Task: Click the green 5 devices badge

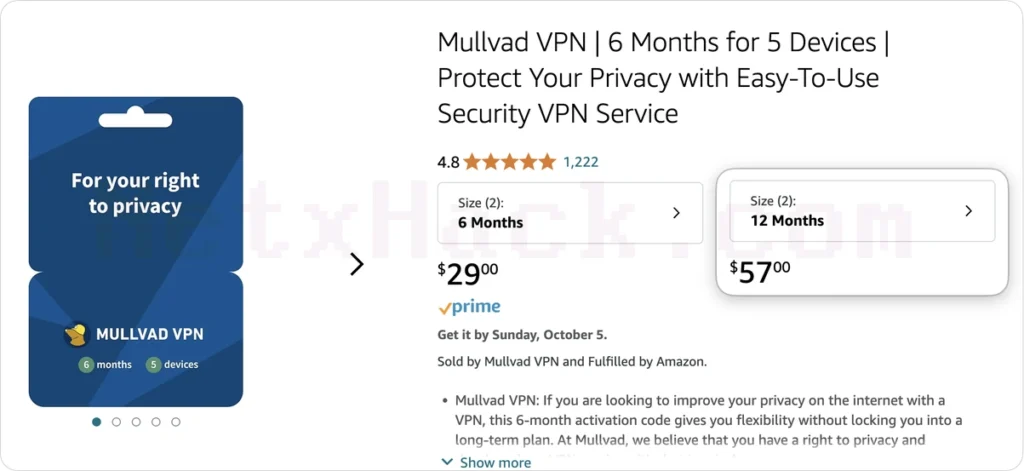Action: pos(154,365)
